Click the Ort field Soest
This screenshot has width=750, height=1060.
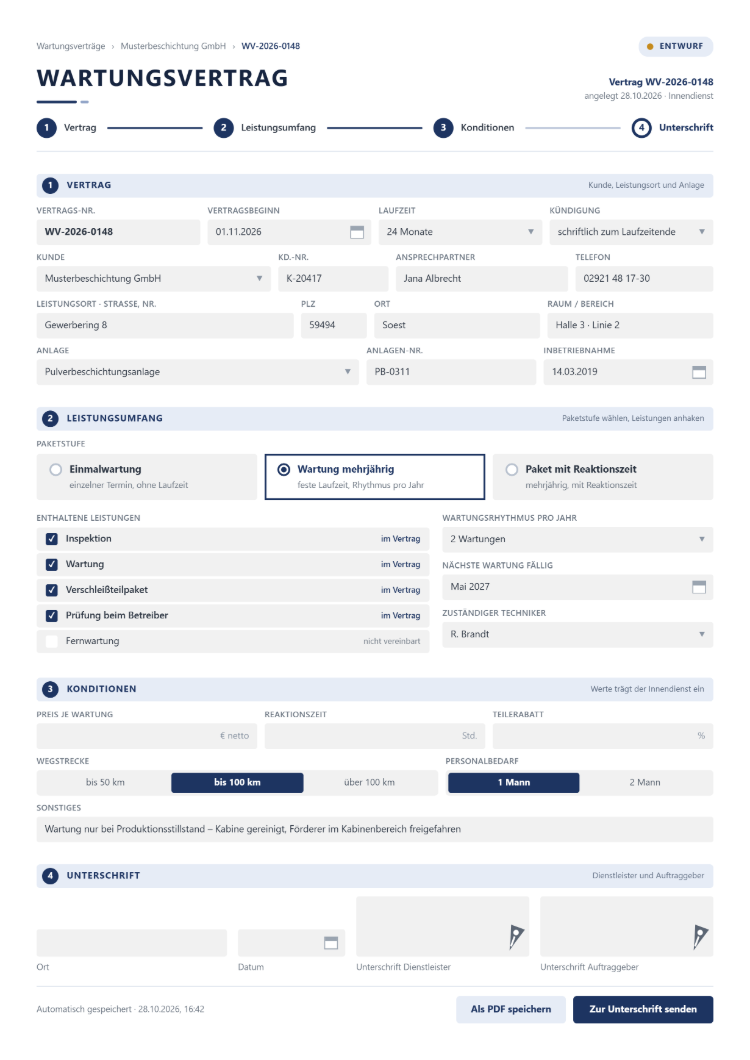[x=457, y=325]
